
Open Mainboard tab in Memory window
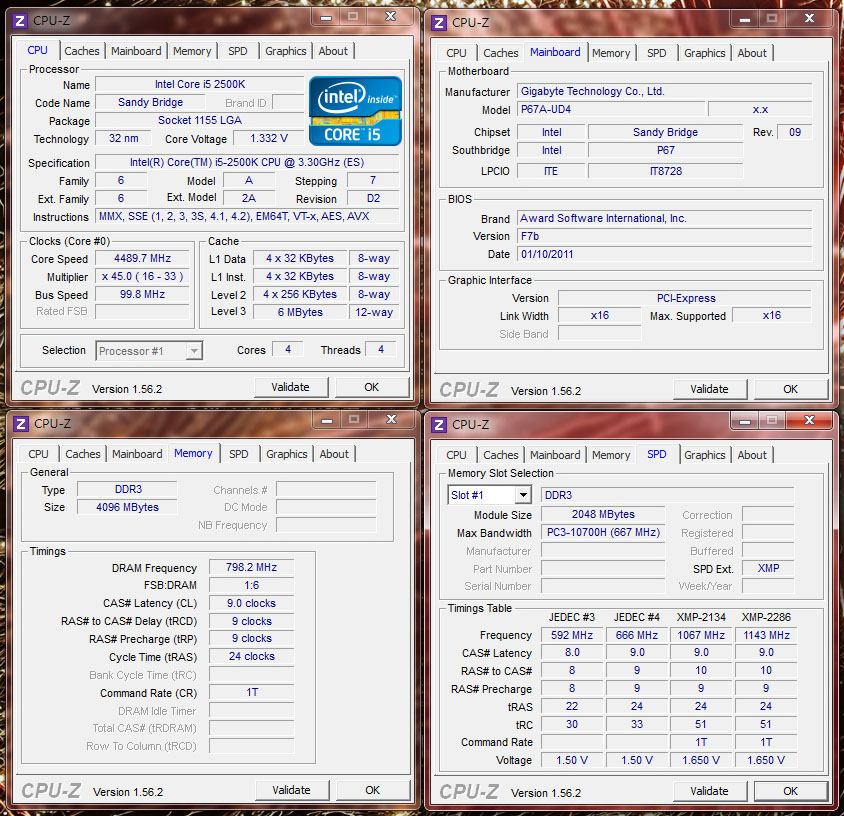click(137, 454)
